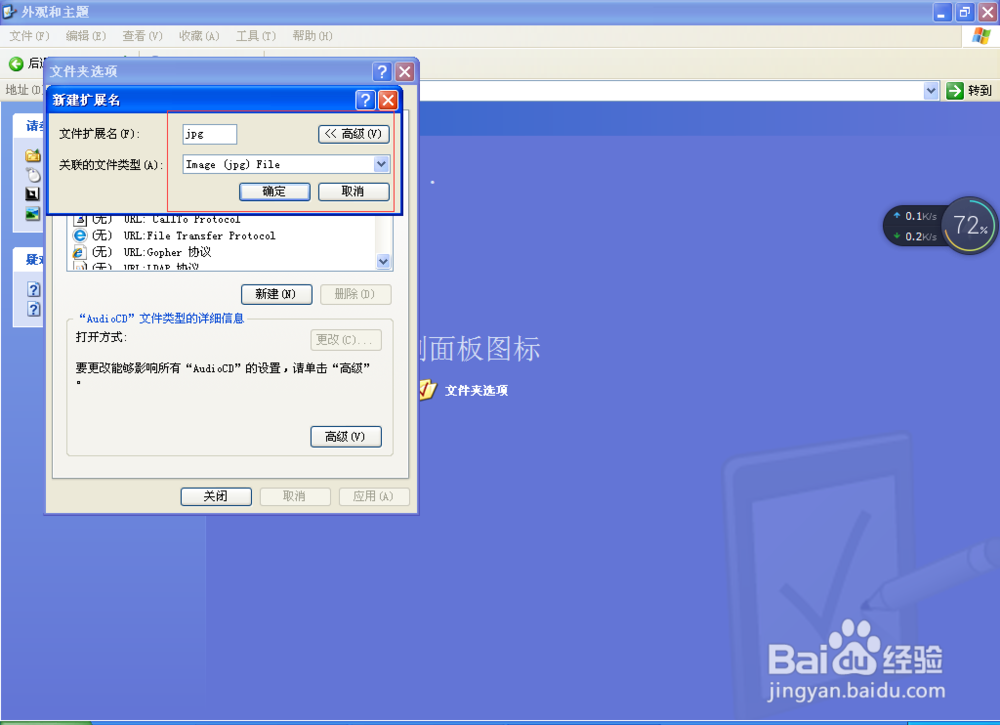Click file types list scroll down arrow
This screenshot has height=725, width=1000.
383,261
